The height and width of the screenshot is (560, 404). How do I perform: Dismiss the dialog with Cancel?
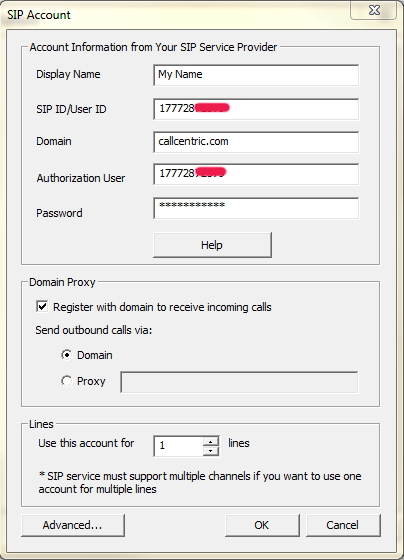coord(343,525)
